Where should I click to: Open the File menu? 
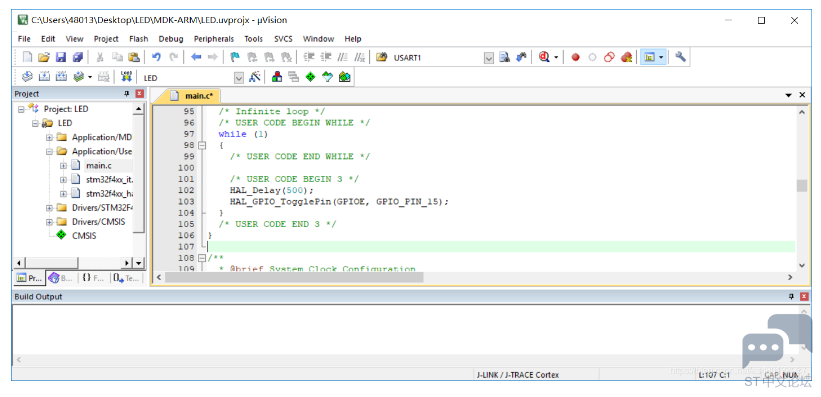pos(24,39)
